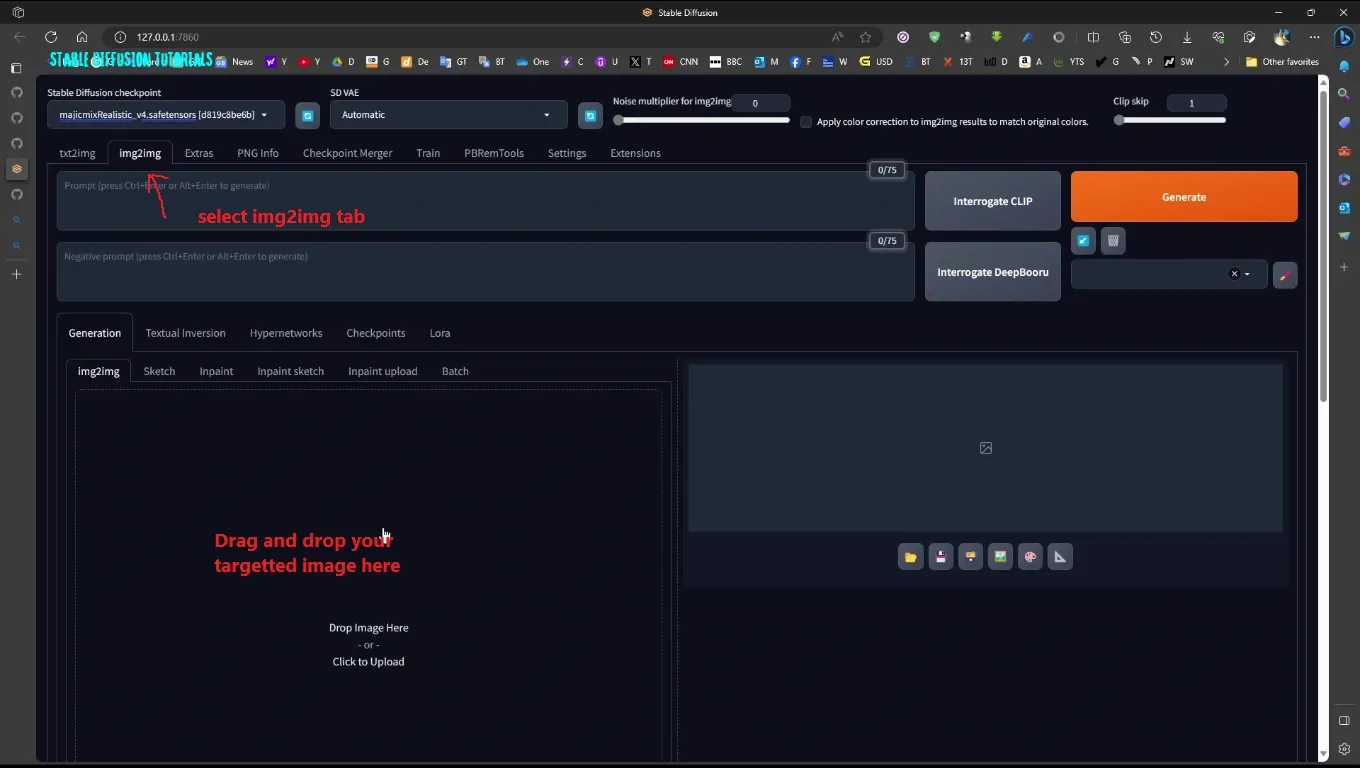Click the Noise multiplier number field
The width and height of the screenshot is (1360, 768).
point(761,103)
